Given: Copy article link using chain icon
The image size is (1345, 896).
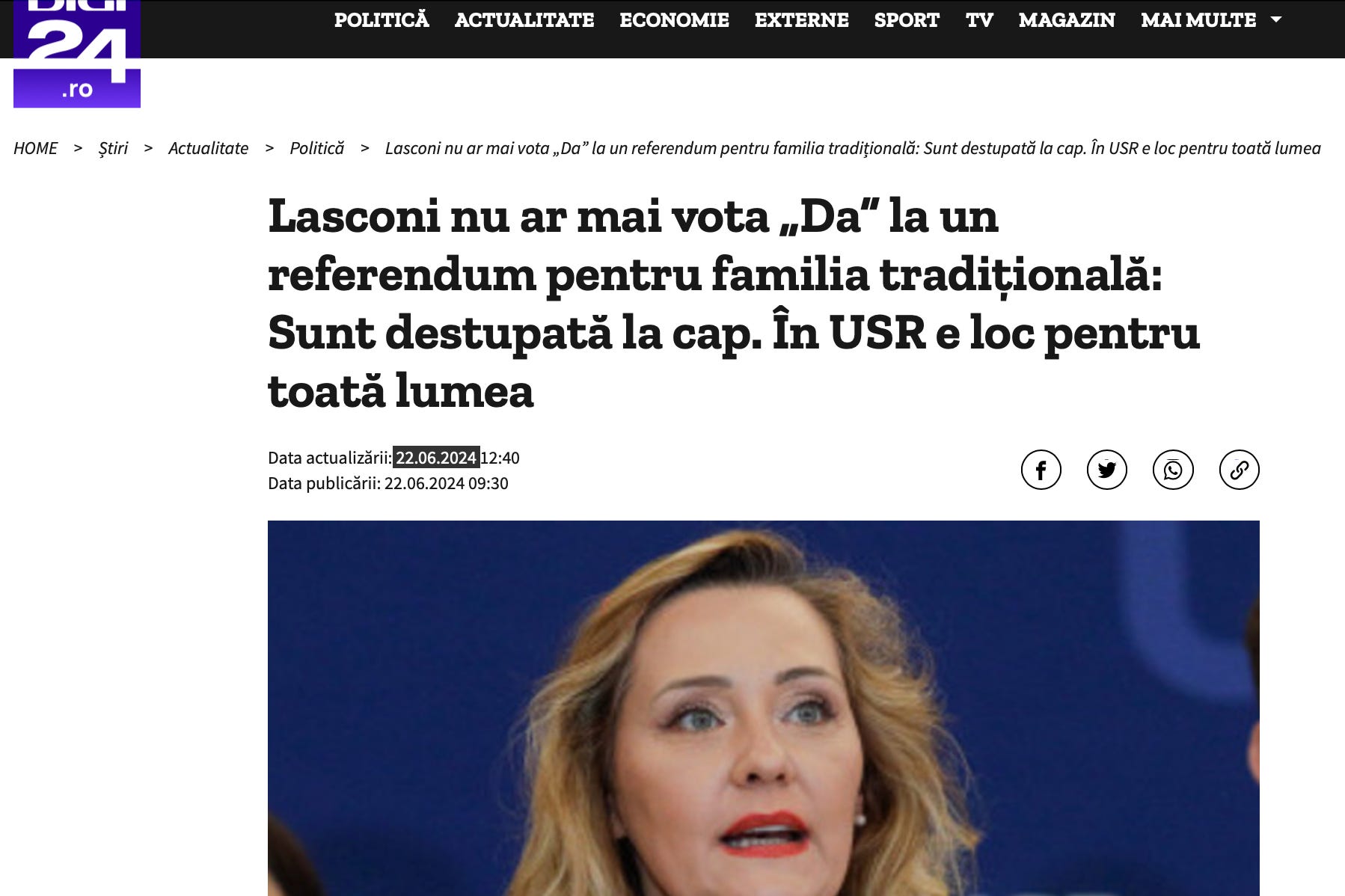Looking at the screenshot, I should tap(1239, 470).
